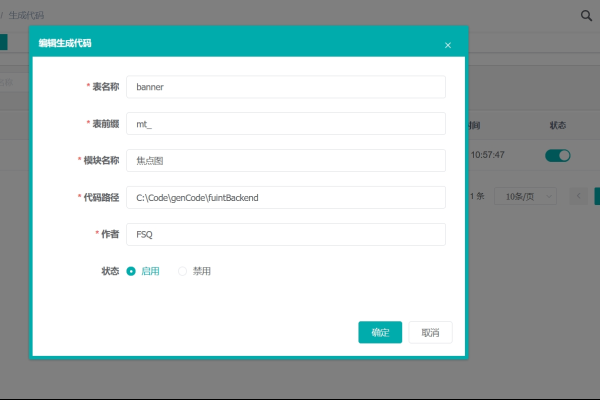Viewport: 600px width, 400px height.
Task: Open the 10条/页 page size dropdown
Action: coord(525,196)
